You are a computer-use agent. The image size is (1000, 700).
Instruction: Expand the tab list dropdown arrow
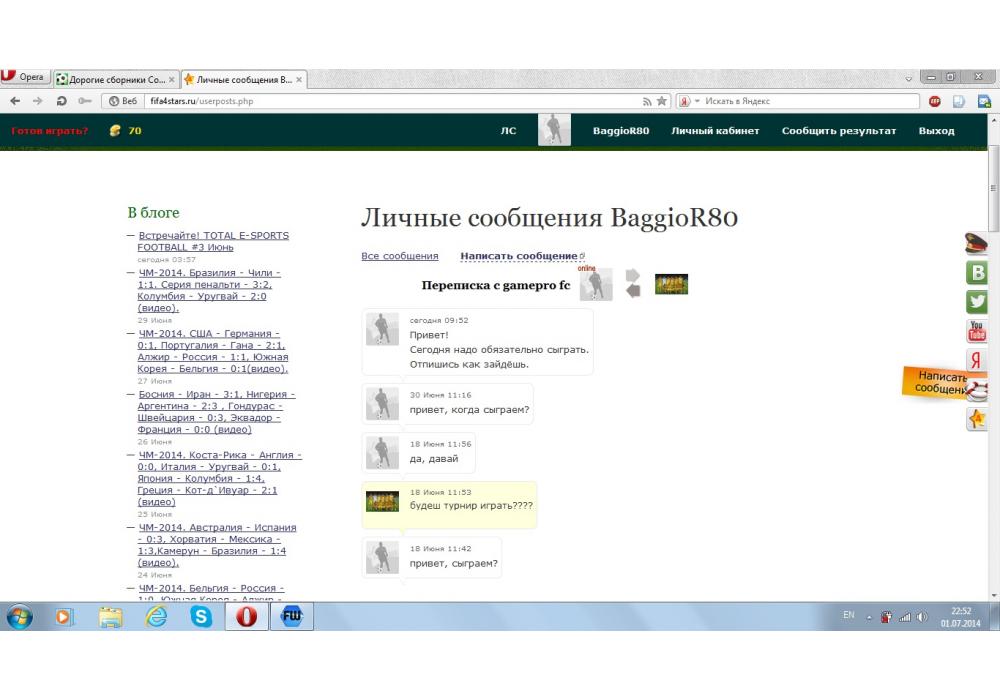pyautogui.click(x=909, y=79)
